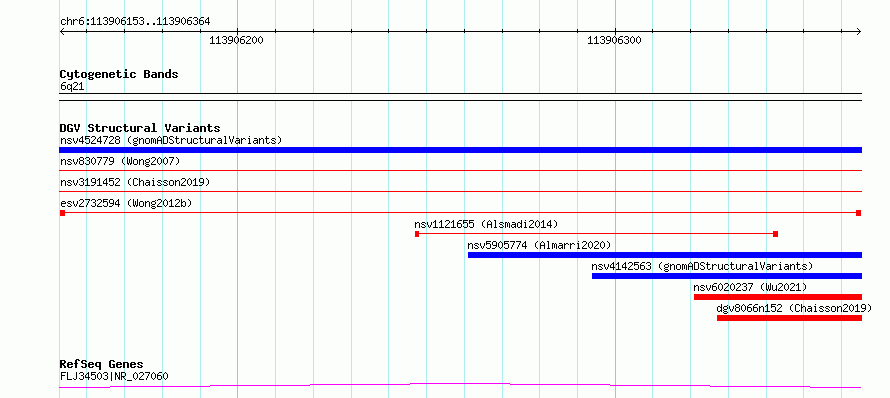The width and height of the screenshot is (890, 398).
Task: Click the FLJ34503|NR_027060 gene label
Action: tap(114, 376)
